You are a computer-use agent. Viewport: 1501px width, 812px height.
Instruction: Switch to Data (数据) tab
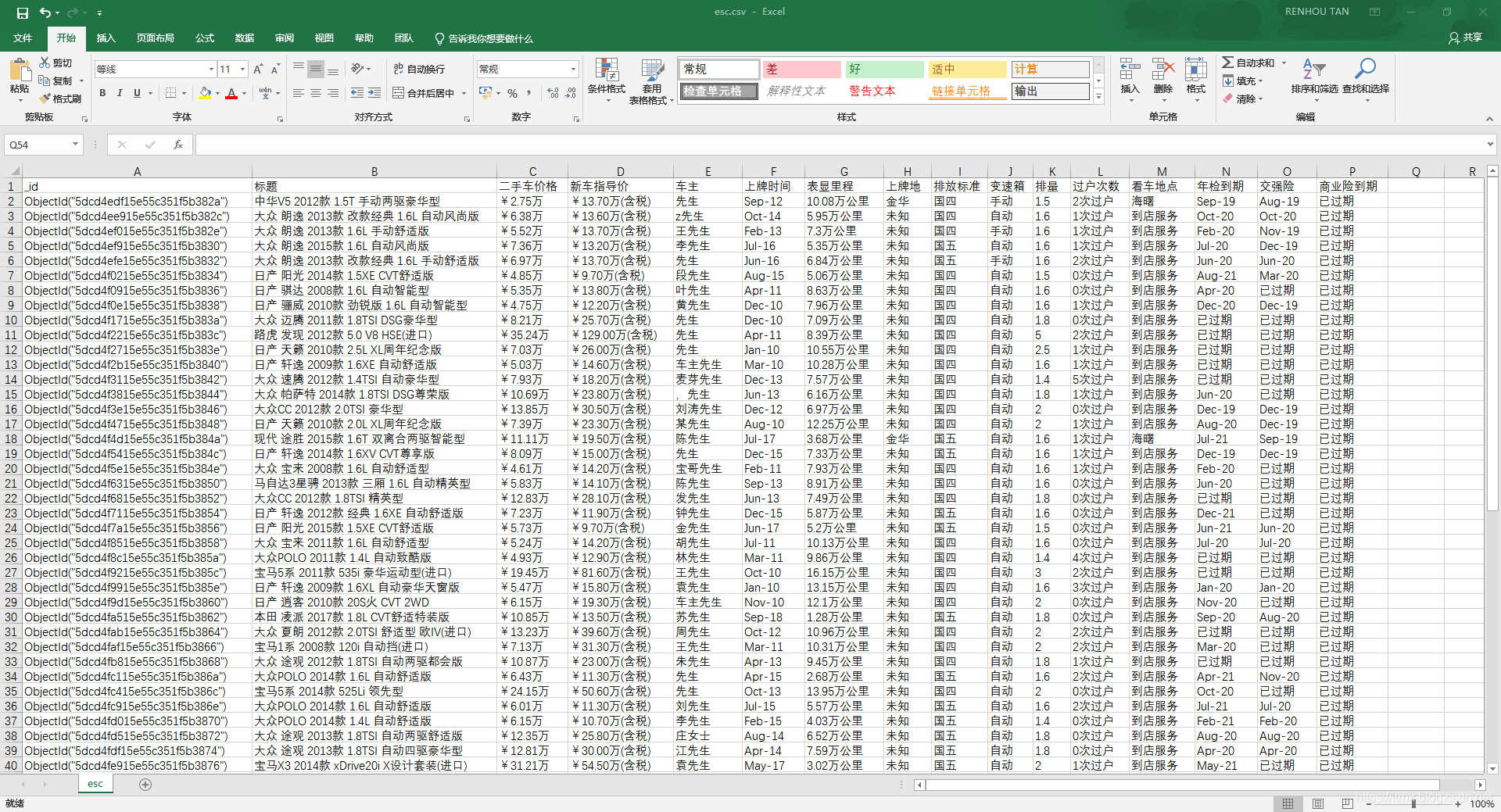coord(245,38)
